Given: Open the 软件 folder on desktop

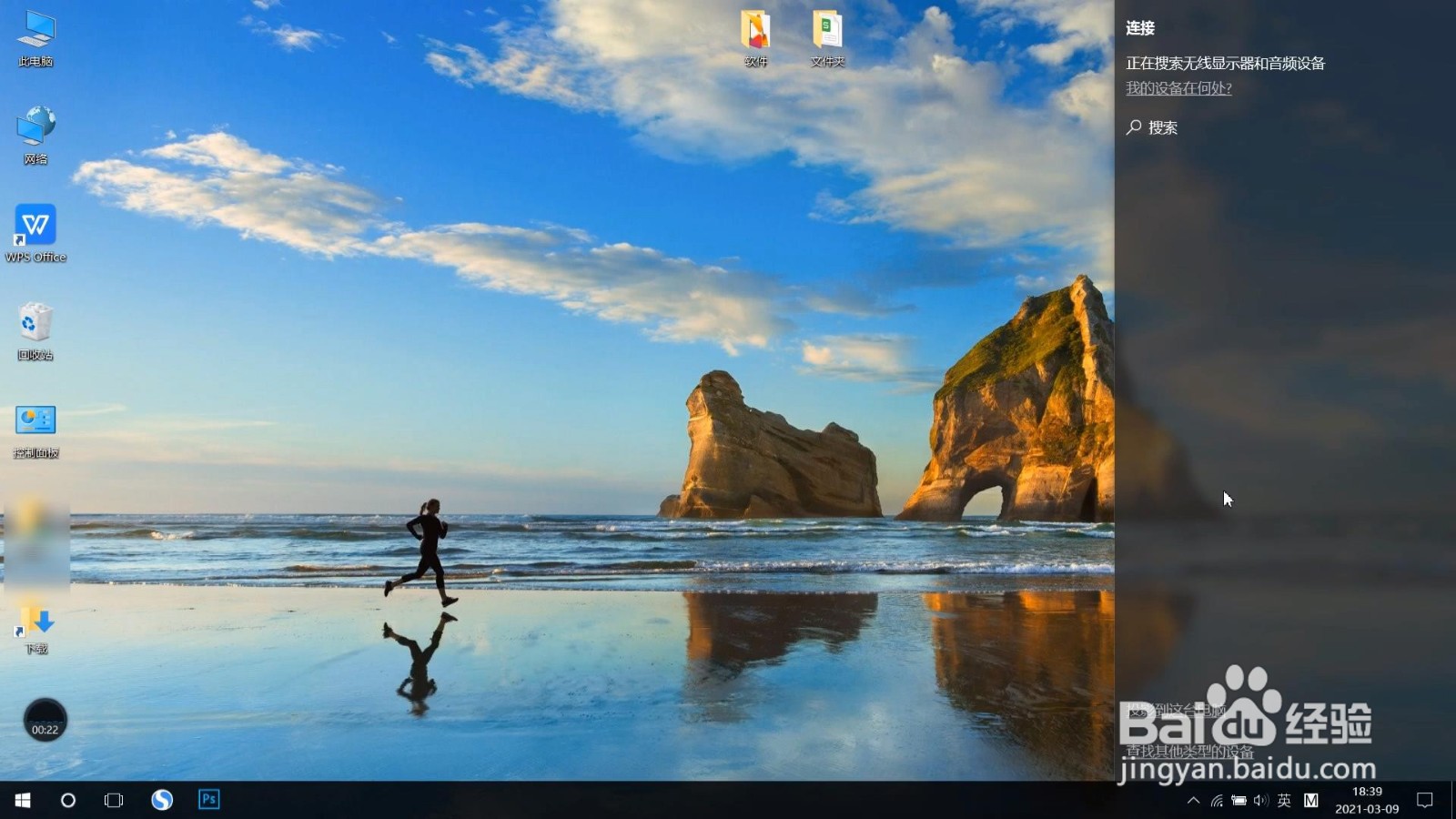Looking at the screenshot, I should click(755, 39).
